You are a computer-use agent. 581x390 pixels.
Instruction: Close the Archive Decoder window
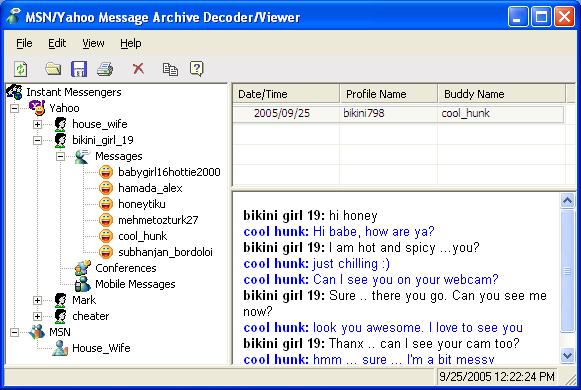(564, 17)
